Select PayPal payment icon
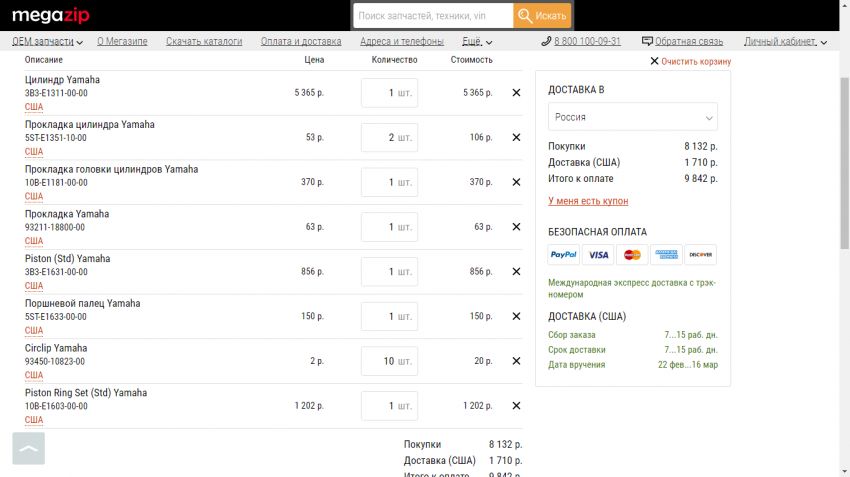The height and width of the screenshot is (477, 850). pos(563,255)
